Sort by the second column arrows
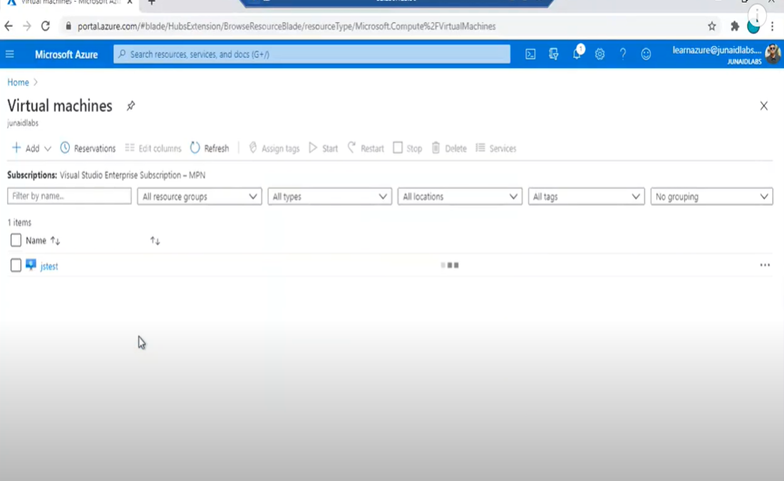This screenshot has height=481, width=784. (x=155, y=241)
